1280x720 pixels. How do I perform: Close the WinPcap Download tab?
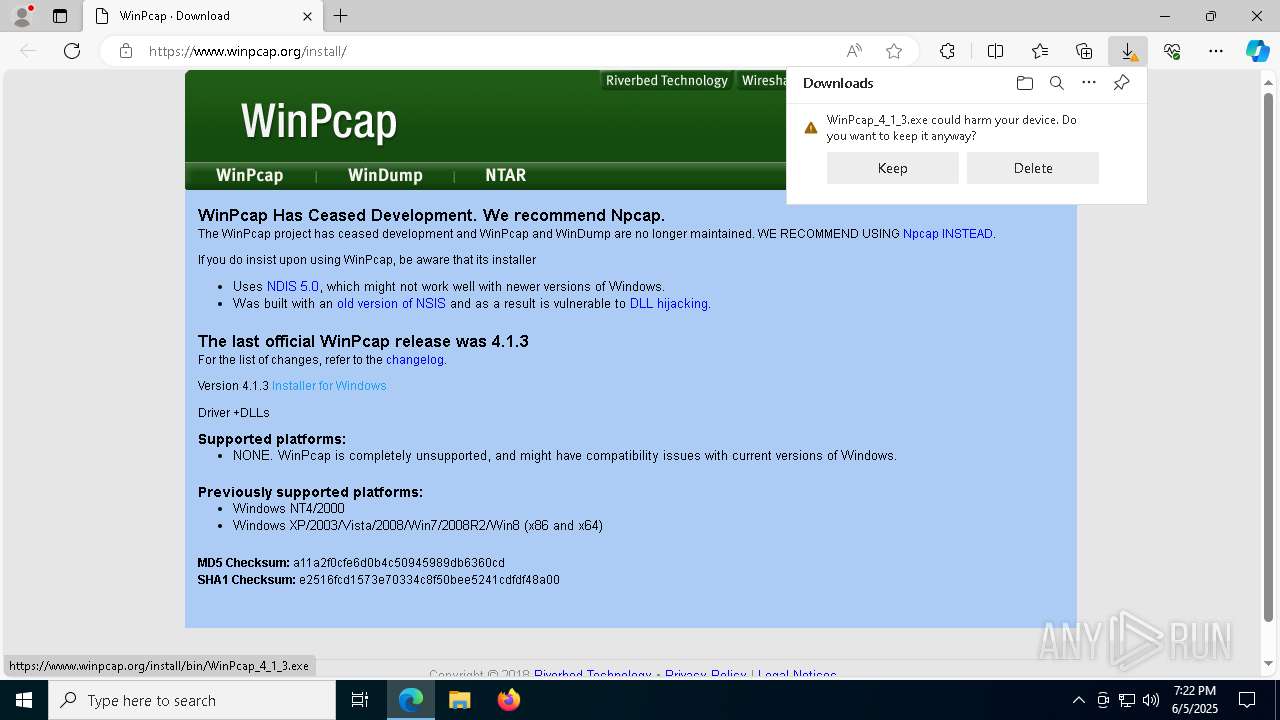click(307, 16)
